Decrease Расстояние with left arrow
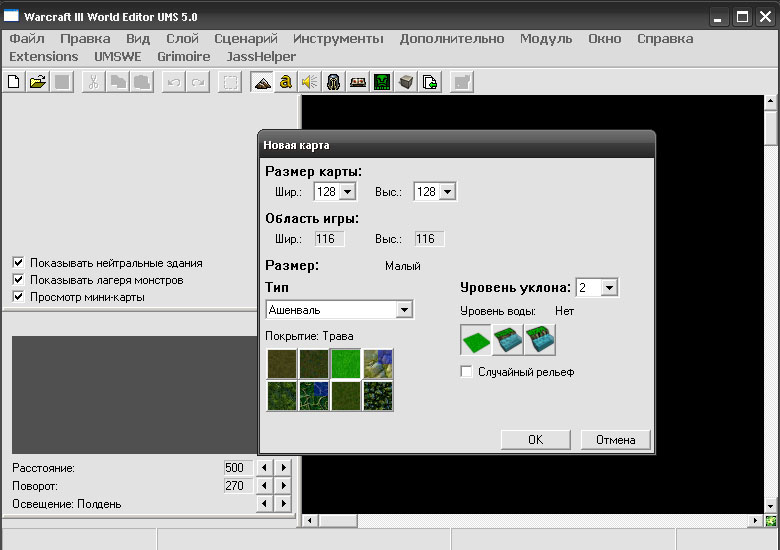Viewport: 780px width, 550px height. pyautogui.click(x=264, y=467)
